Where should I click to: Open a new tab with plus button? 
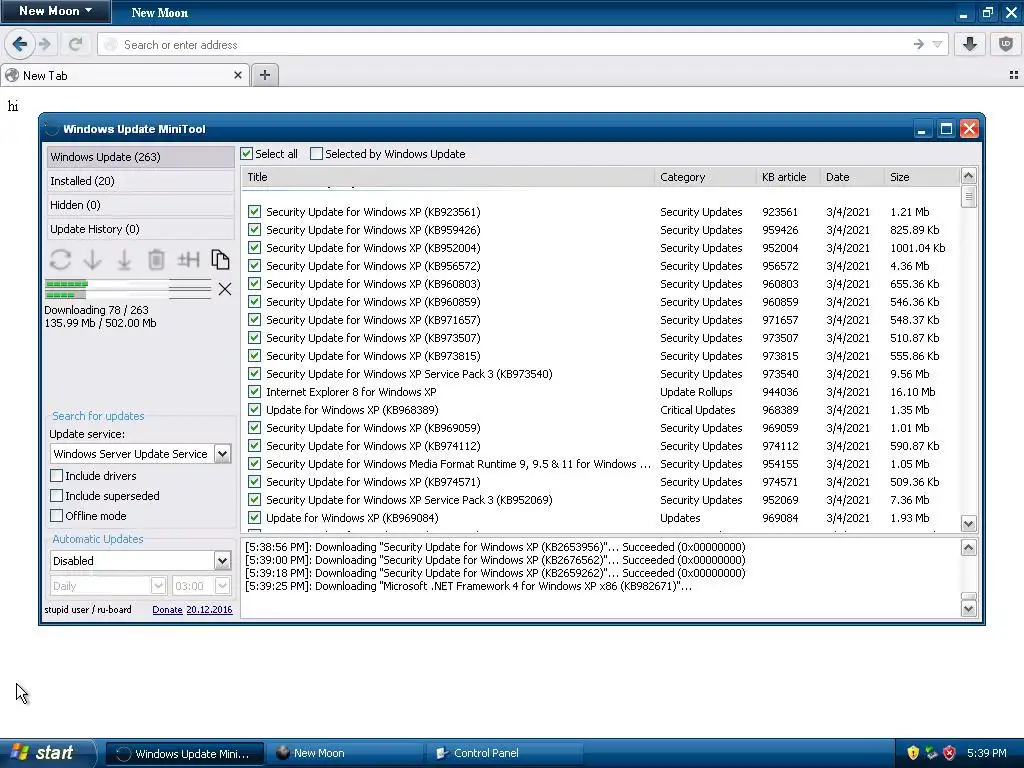[x=264, y=75]
